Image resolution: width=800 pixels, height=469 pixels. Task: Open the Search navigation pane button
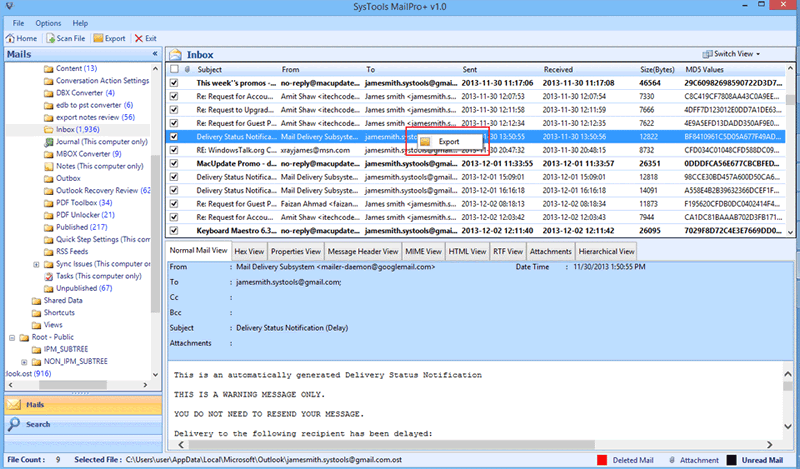83,424
